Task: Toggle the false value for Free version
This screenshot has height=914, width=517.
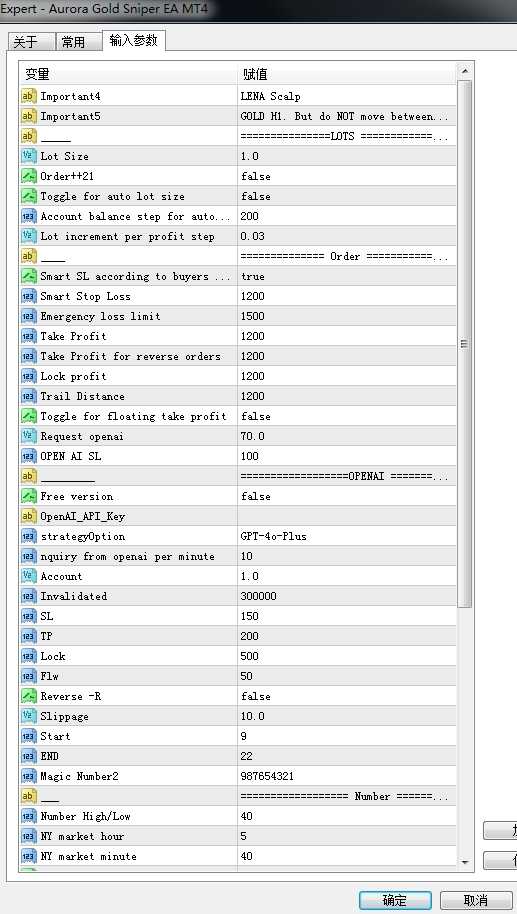Action: click(347, 497)
